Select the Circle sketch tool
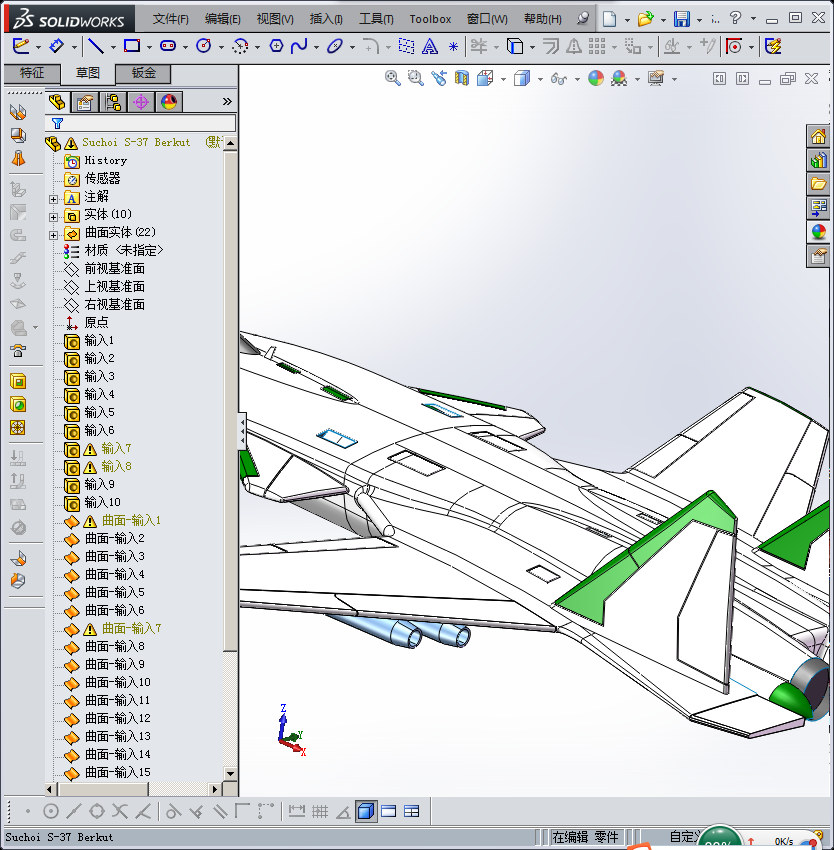The height and width of the screenshot is (850, 834). click(204, 46)
